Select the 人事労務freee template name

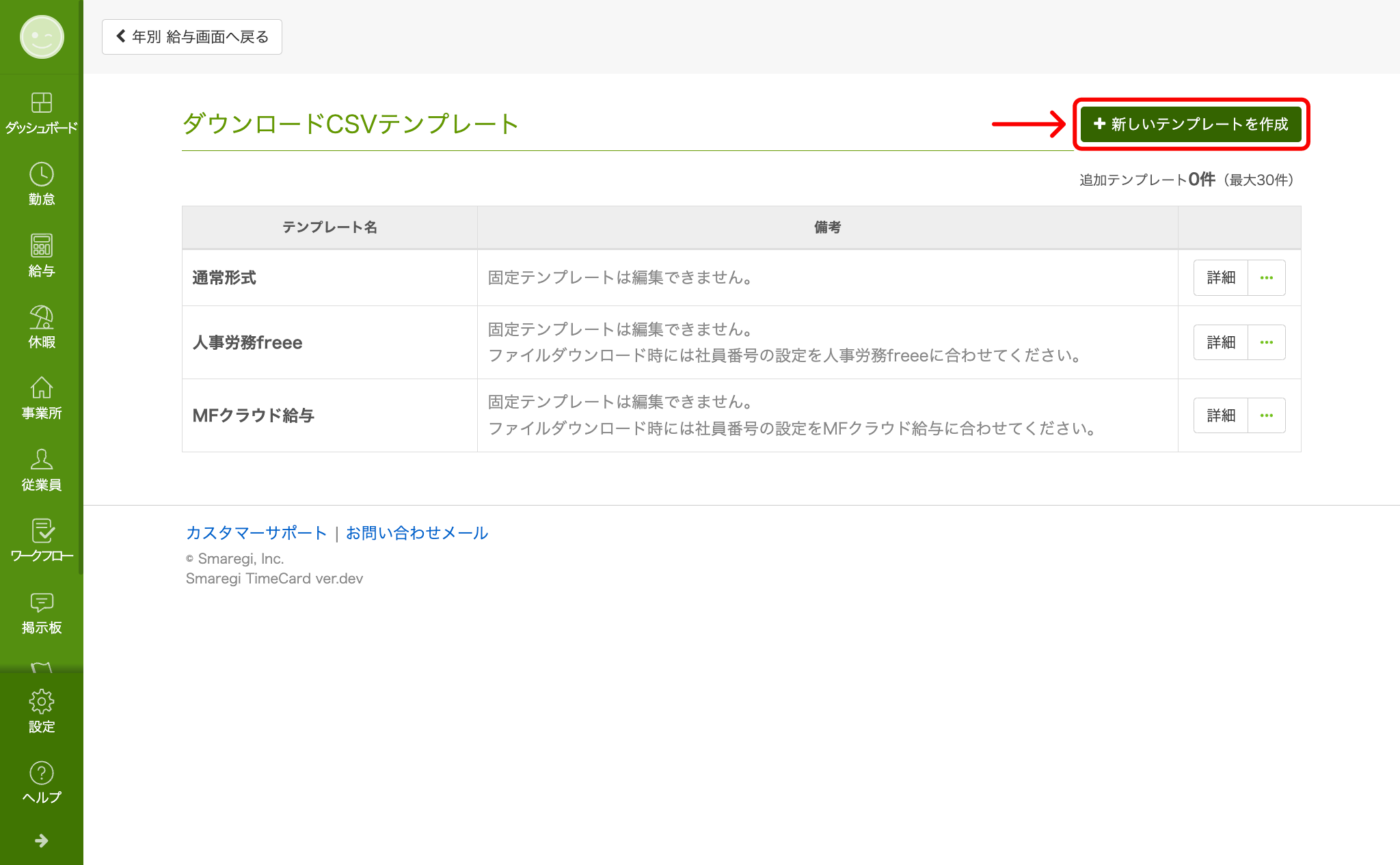[247, 342]
